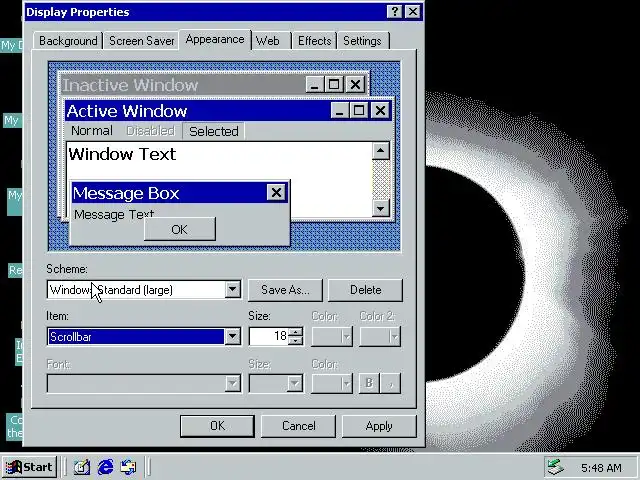Click the system tray network icon

point(556,467)
